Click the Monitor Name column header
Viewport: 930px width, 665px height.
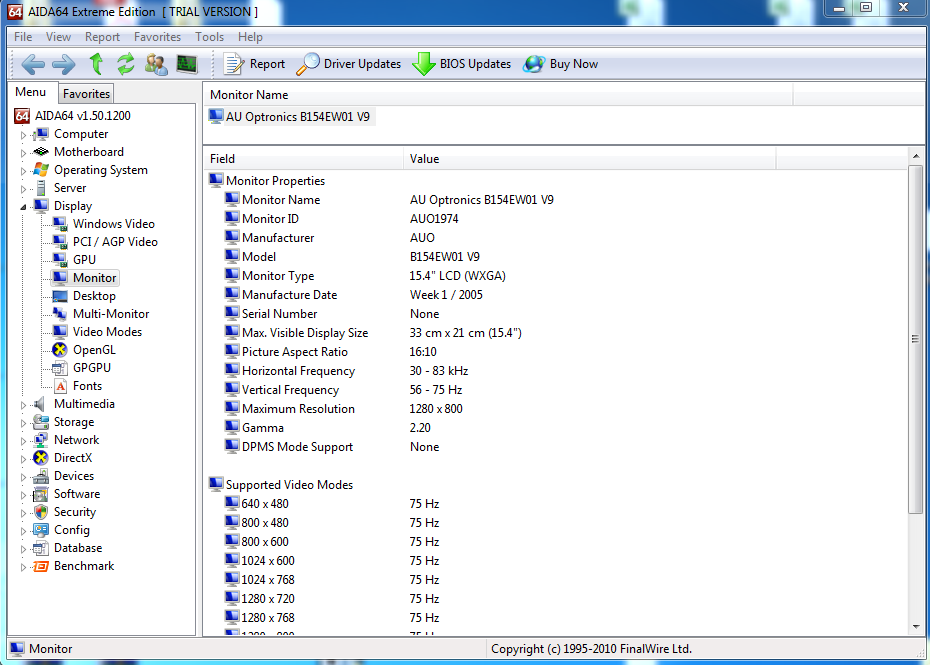click(498, 95)
